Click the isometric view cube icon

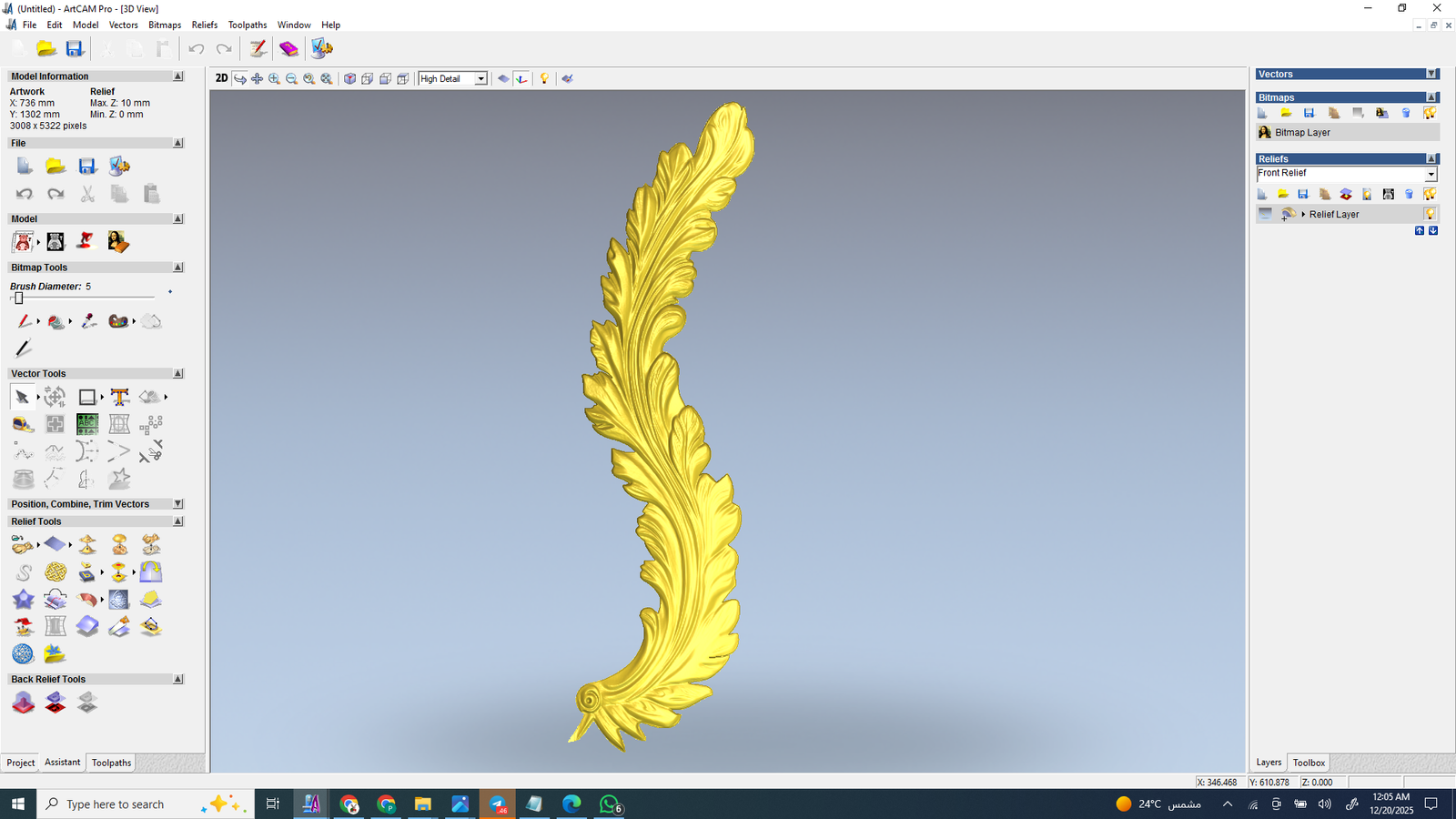click(349, 79)
